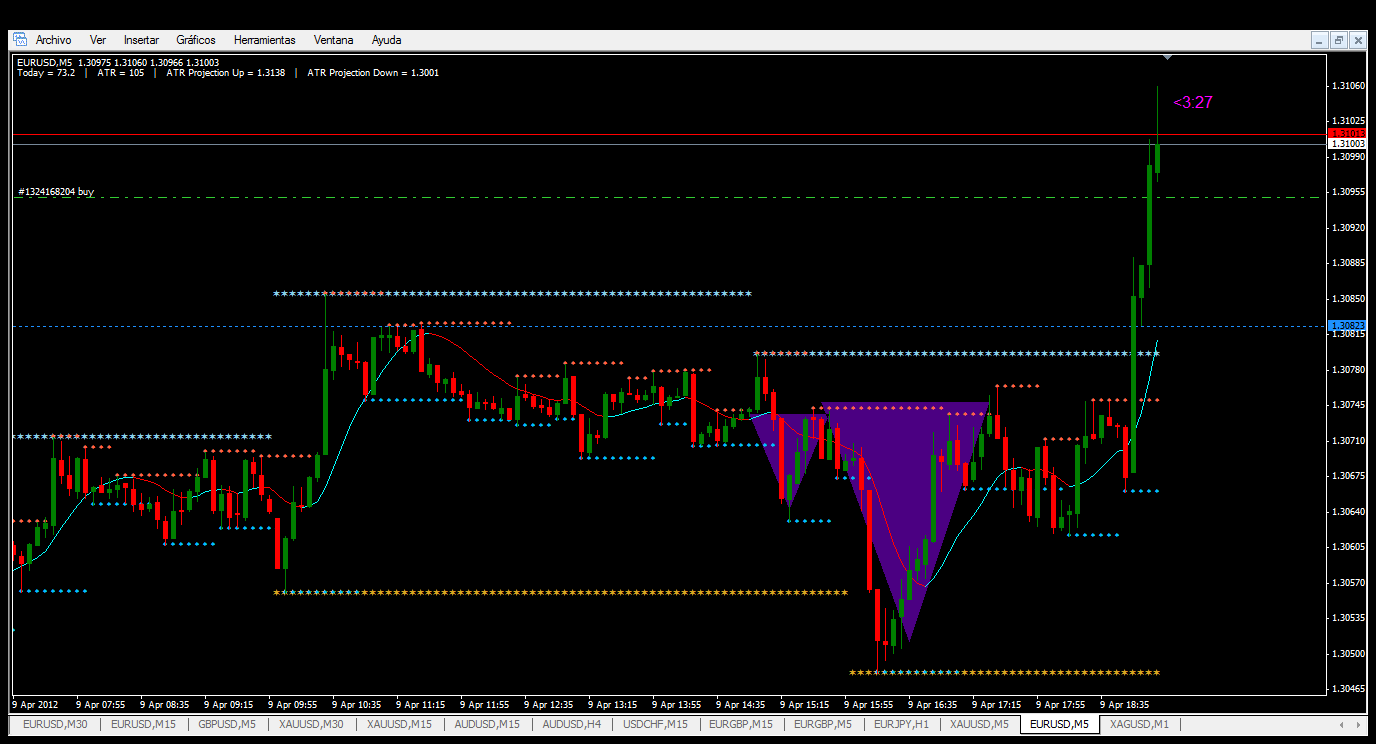
Task: Switch to the XAUUSD,M30 chart tab
Action: coord(312,724)
